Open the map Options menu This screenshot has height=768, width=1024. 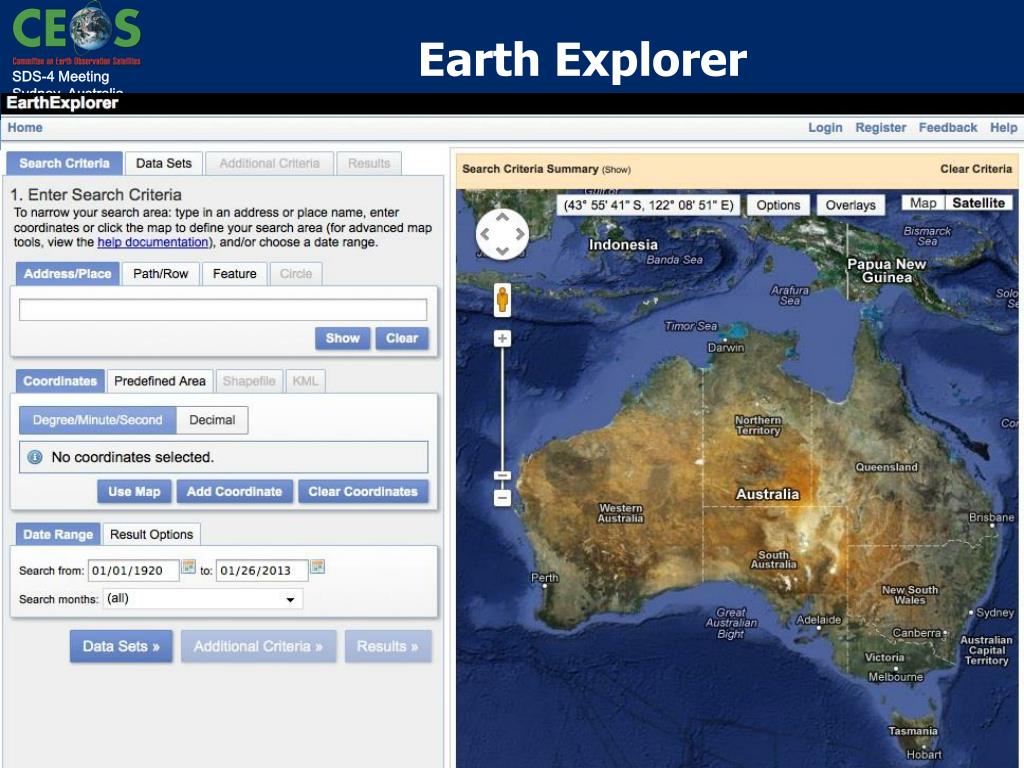pyautogui.click(x=778, y=205)
